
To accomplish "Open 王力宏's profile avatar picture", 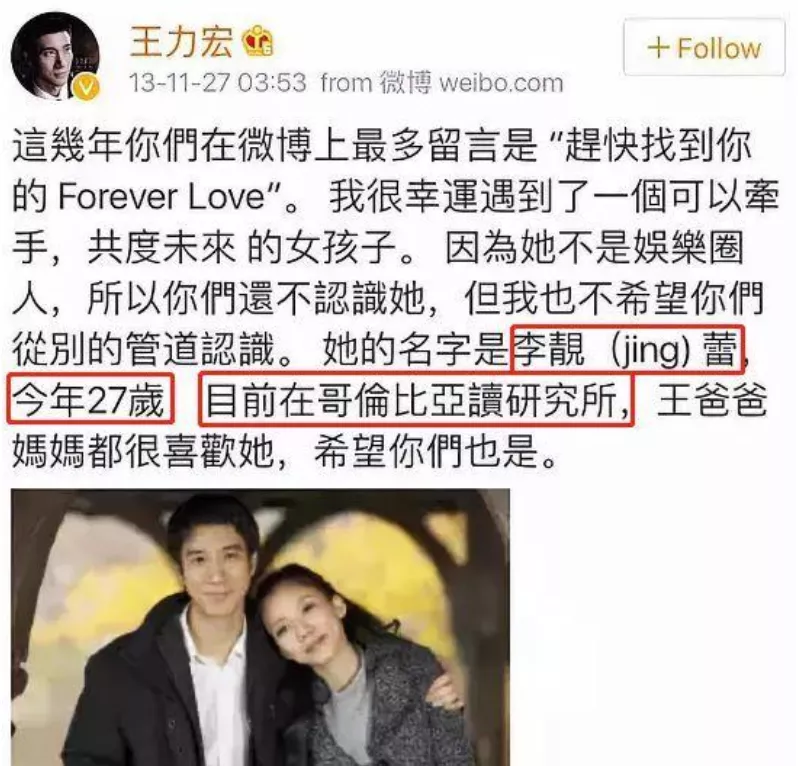I will (55, 56).
